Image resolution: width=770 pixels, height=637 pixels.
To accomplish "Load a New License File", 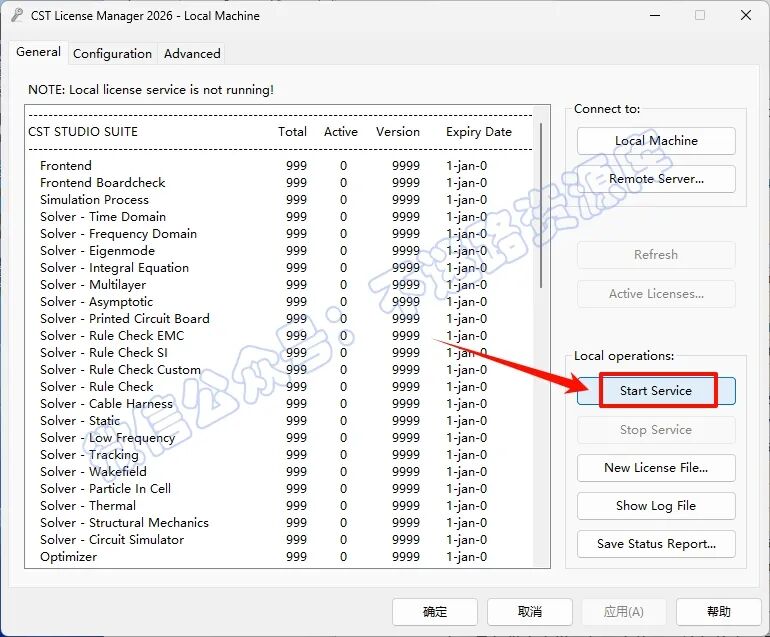I will [x=656, y=468].
